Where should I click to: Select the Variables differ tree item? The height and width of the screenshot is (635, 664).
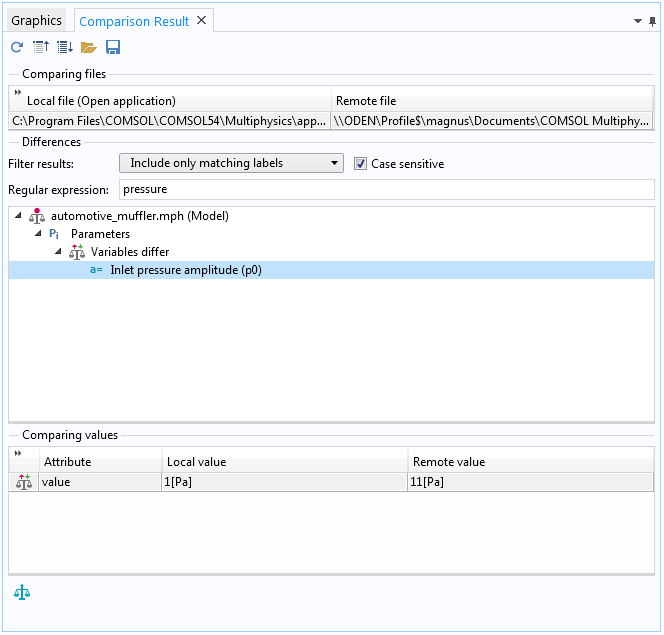[x=130, y=252]
